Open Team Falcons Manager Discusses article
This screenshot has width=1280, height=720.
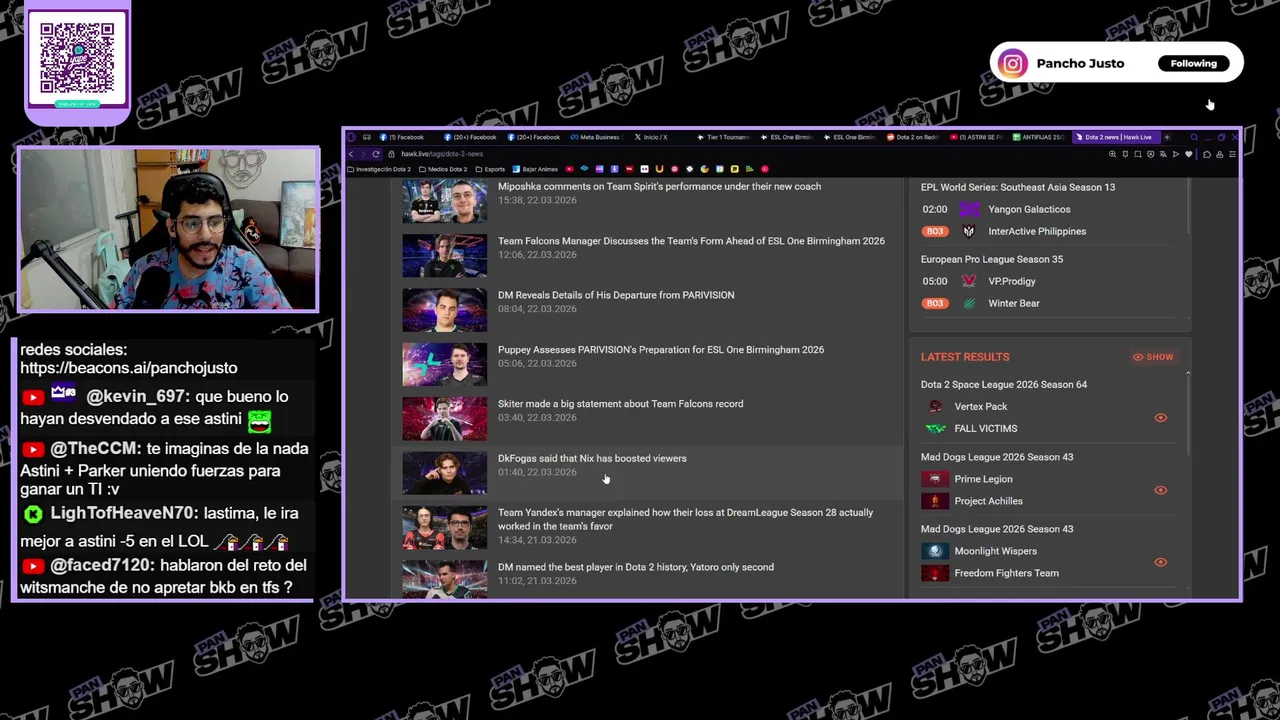pyautogui.click(x=691, y=241)
